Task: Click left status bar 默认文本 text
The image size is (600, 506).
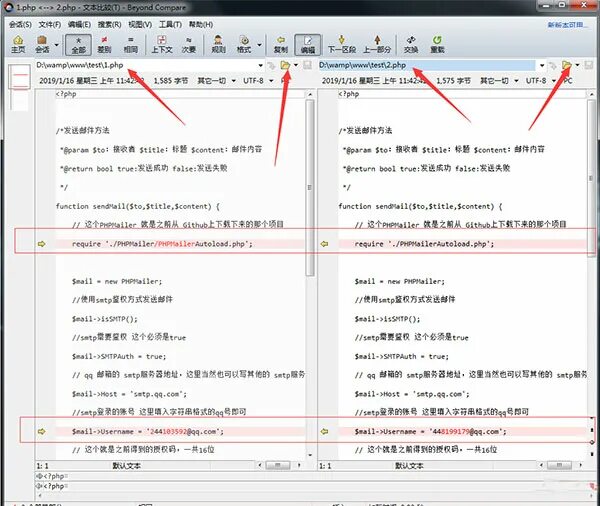Action: coord(126,465)
